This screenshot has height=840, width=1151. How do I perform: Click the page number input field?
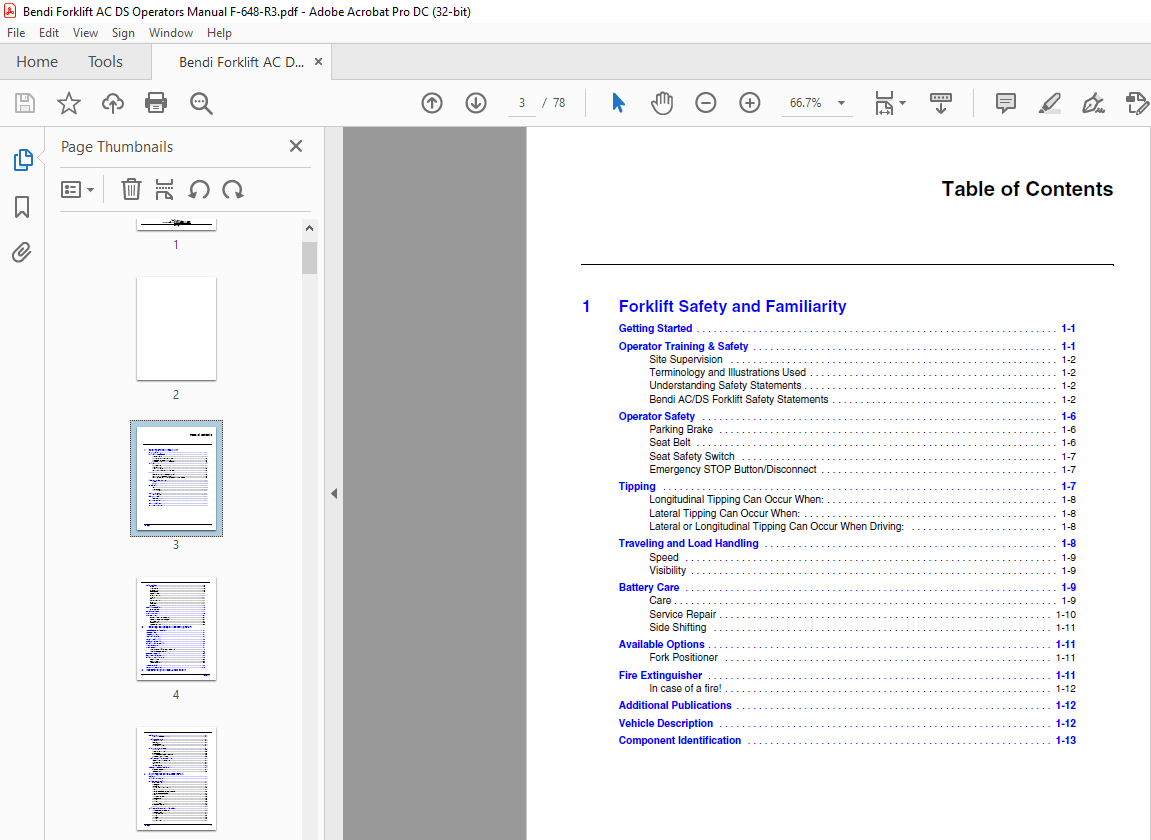(x=522, y=103)
